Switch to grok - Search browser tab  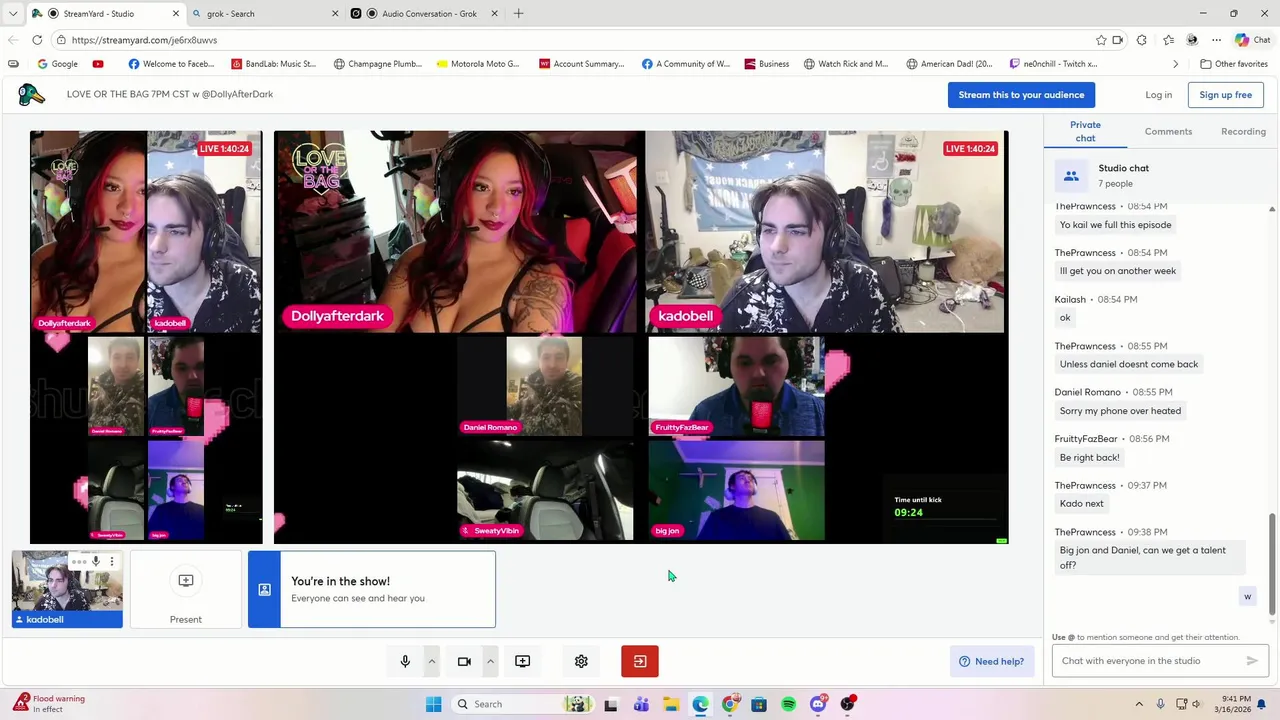(263, 13)
